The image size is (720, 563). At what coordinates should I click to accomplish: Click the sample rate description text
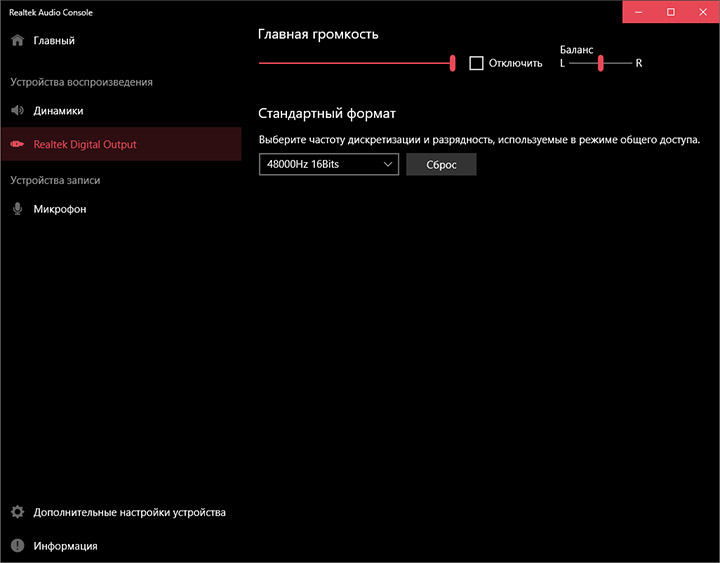[479, 140]
